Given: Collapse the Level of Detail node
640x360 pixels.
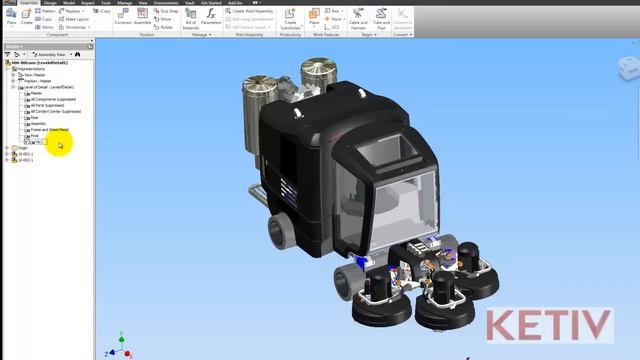Looking at the screenshot, I should click(x=13, y=87).
